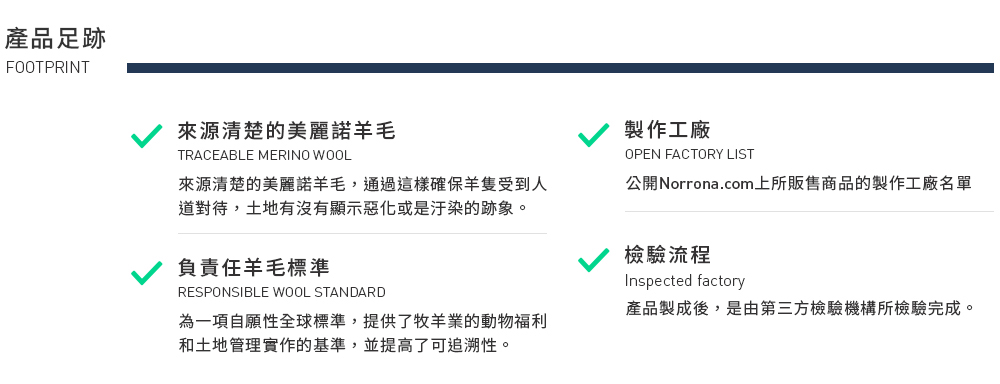Click the Inspected factory subtitle

684,281
